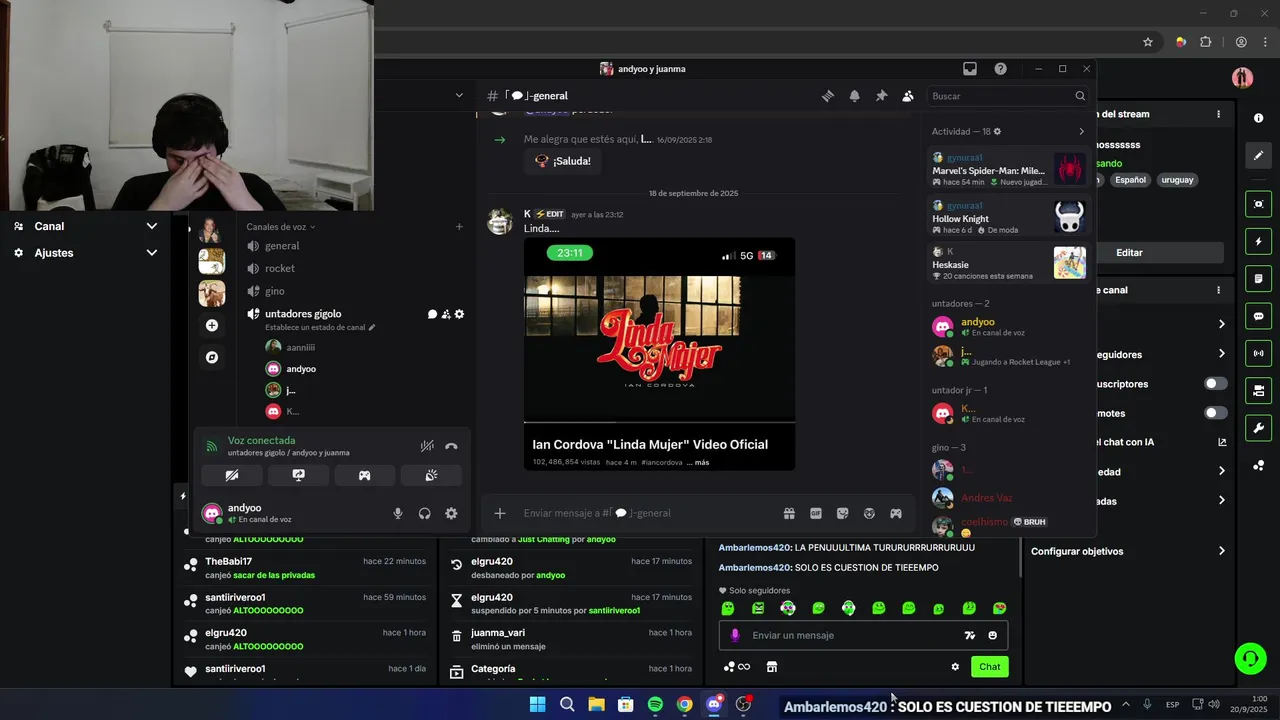Screen dimensions: 1280x720
Task: Open Threads in the Discord channel header
Action: pyautogui.click(x=828, y=96)
